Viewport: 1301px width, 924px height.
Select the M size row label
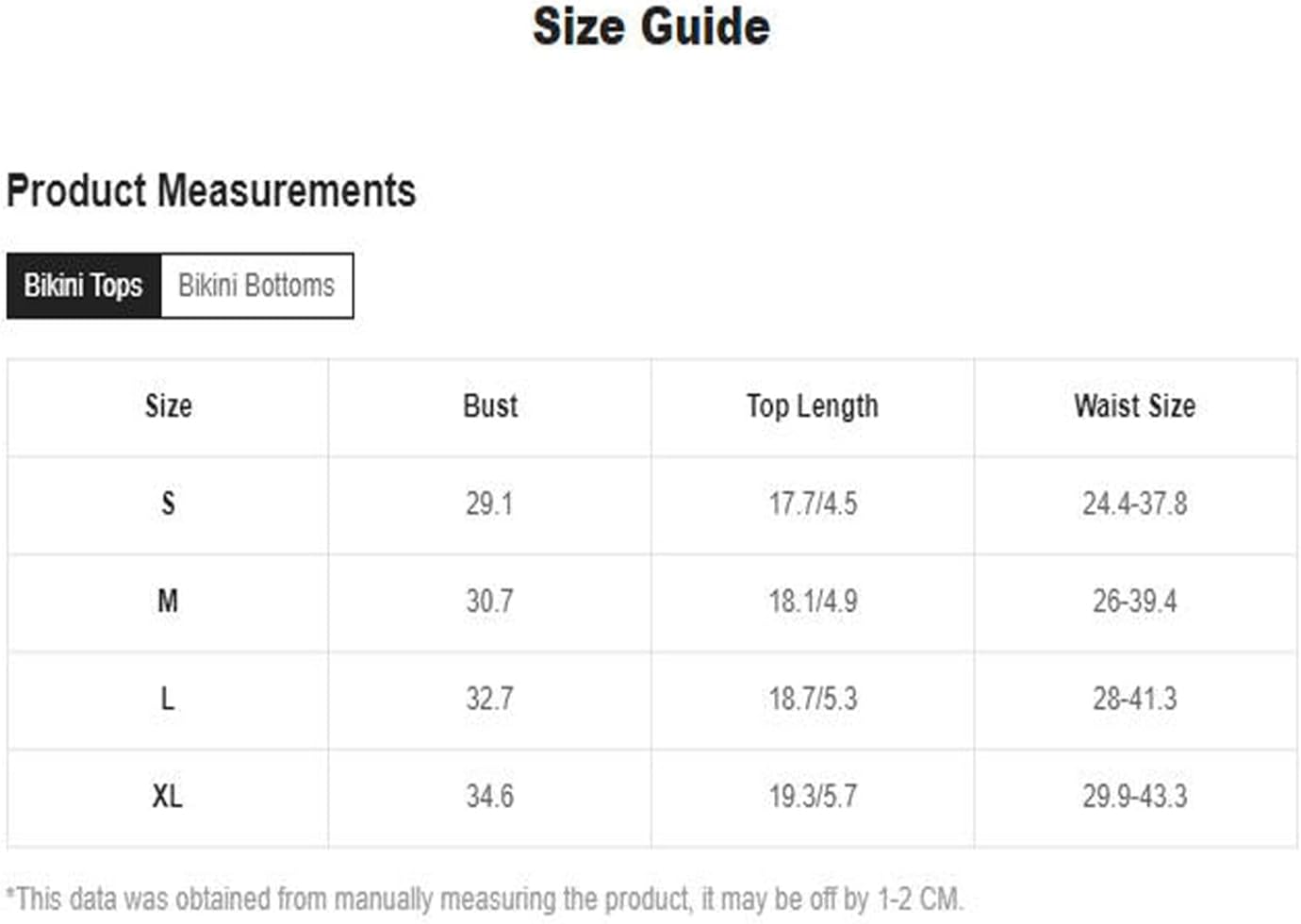pyautogui.click(x=168, y=601)
